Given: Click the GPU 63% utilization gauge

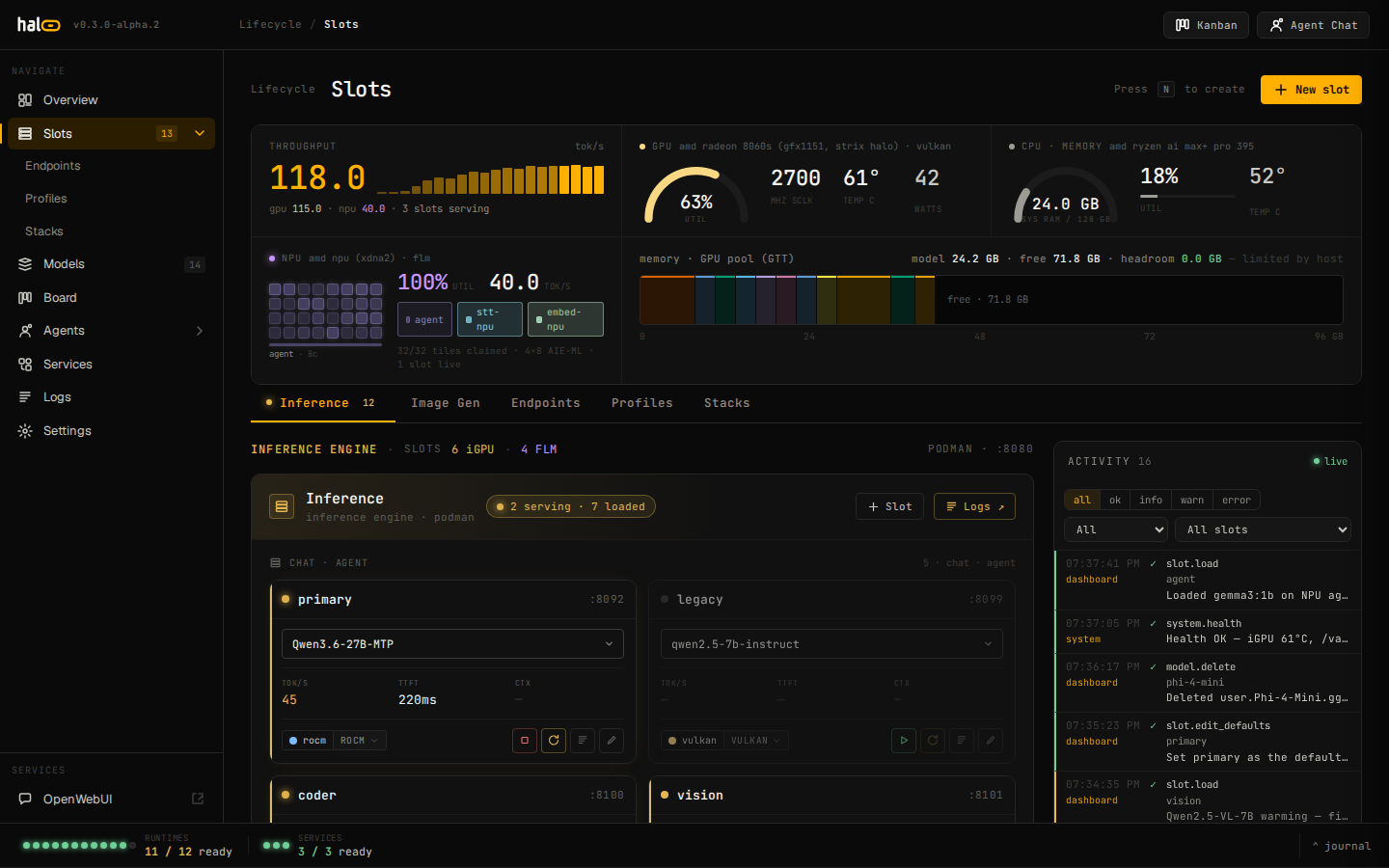Looking at the screenshot, I should click(x=695, y=196).
